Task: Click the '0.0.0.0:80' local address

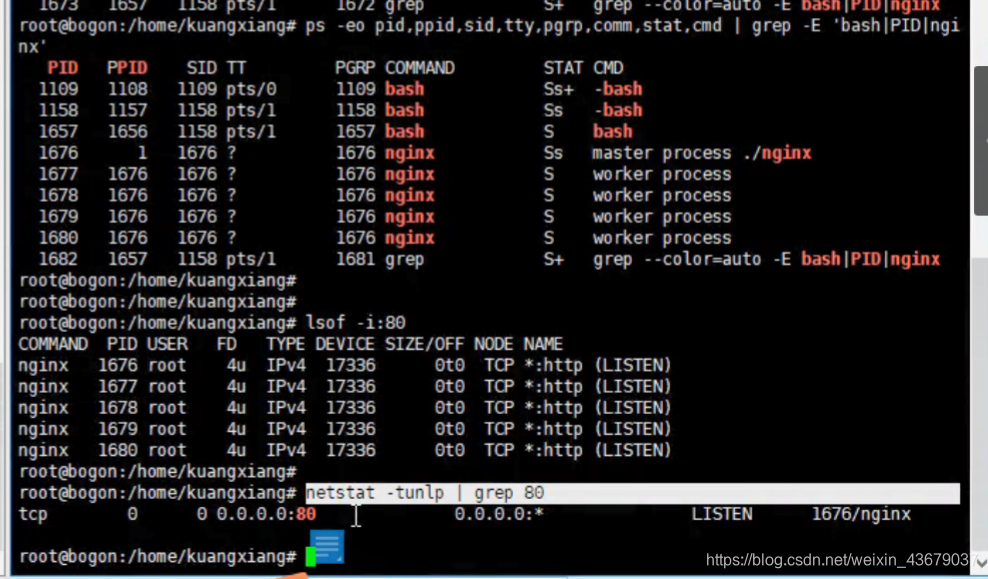Action: click(267, 514)
